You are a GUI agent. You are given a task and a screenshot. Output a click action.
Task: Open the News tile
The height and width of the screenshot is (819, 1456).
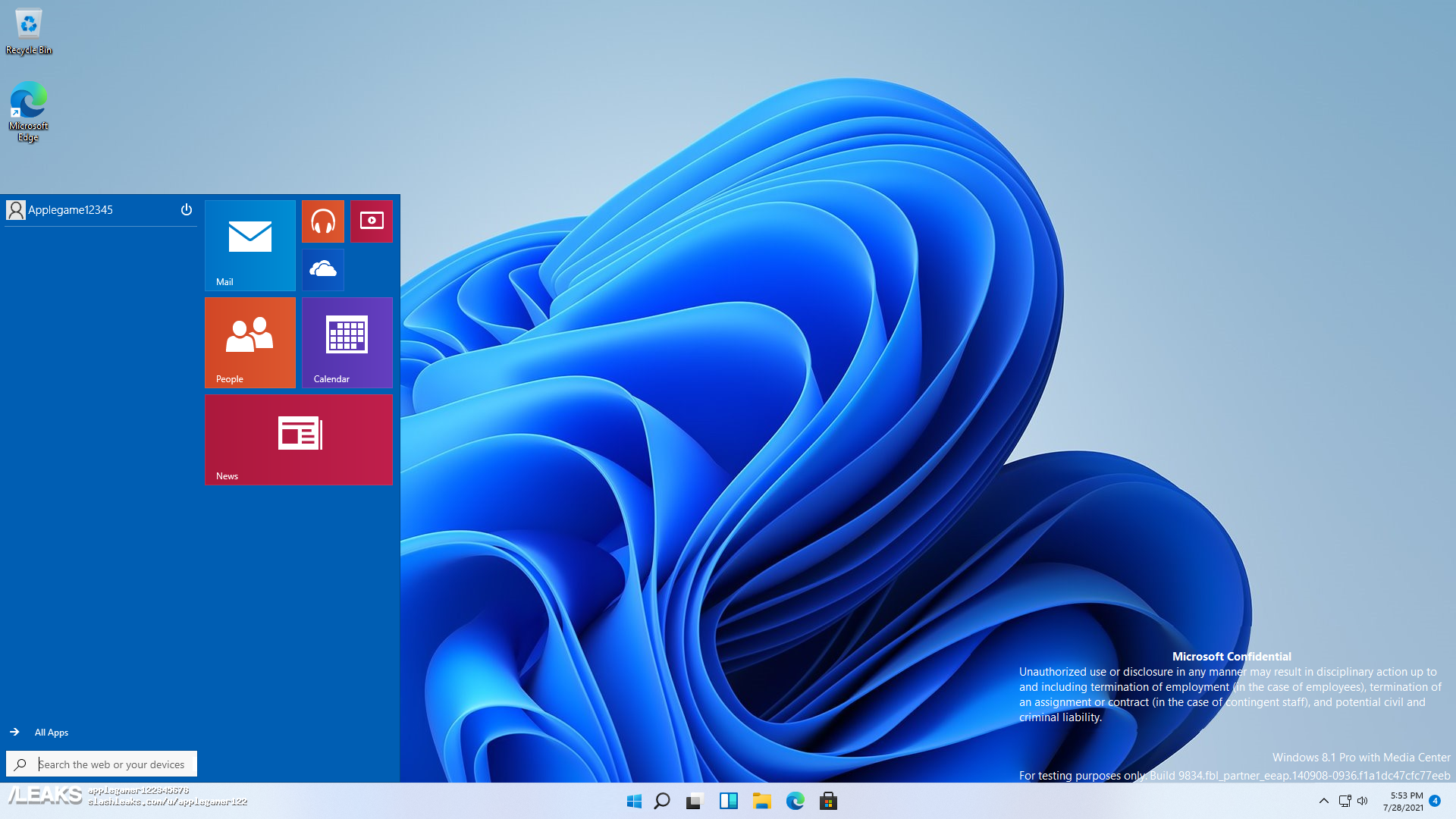click(298, 439)
